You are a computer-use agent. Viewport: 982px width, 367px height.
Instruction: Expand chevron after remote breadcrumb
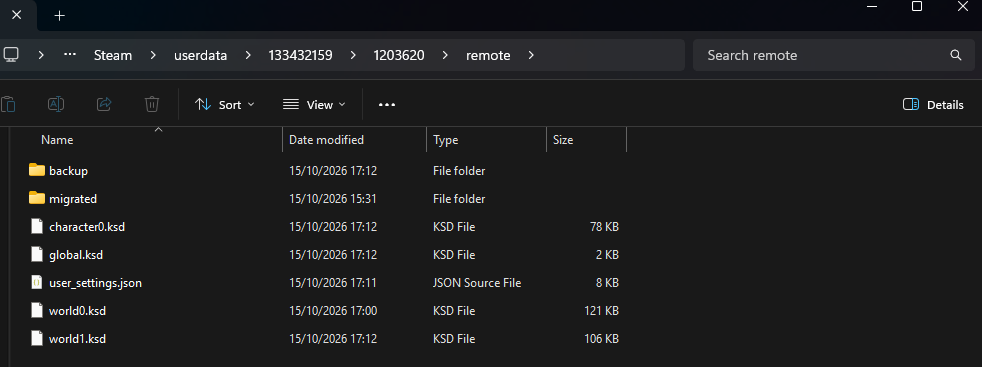(531, 55)
